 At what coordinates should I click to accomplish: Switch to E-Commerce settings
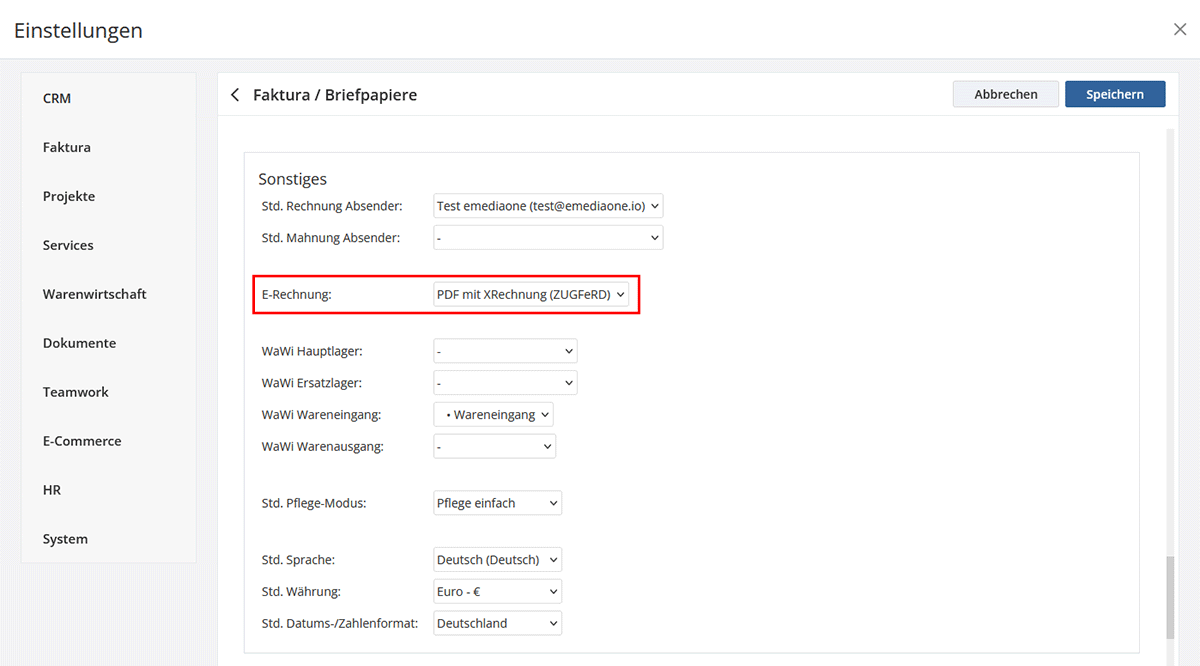[x=82, y=441]
